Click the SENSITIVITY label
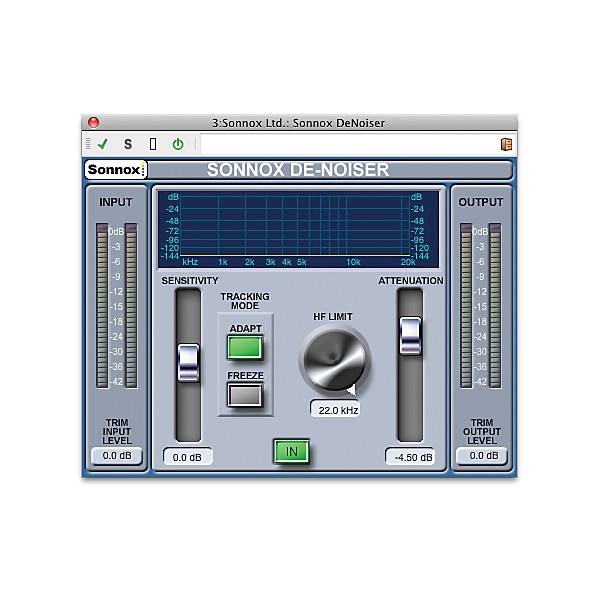 pyautogui.click(x=190, y=280)
